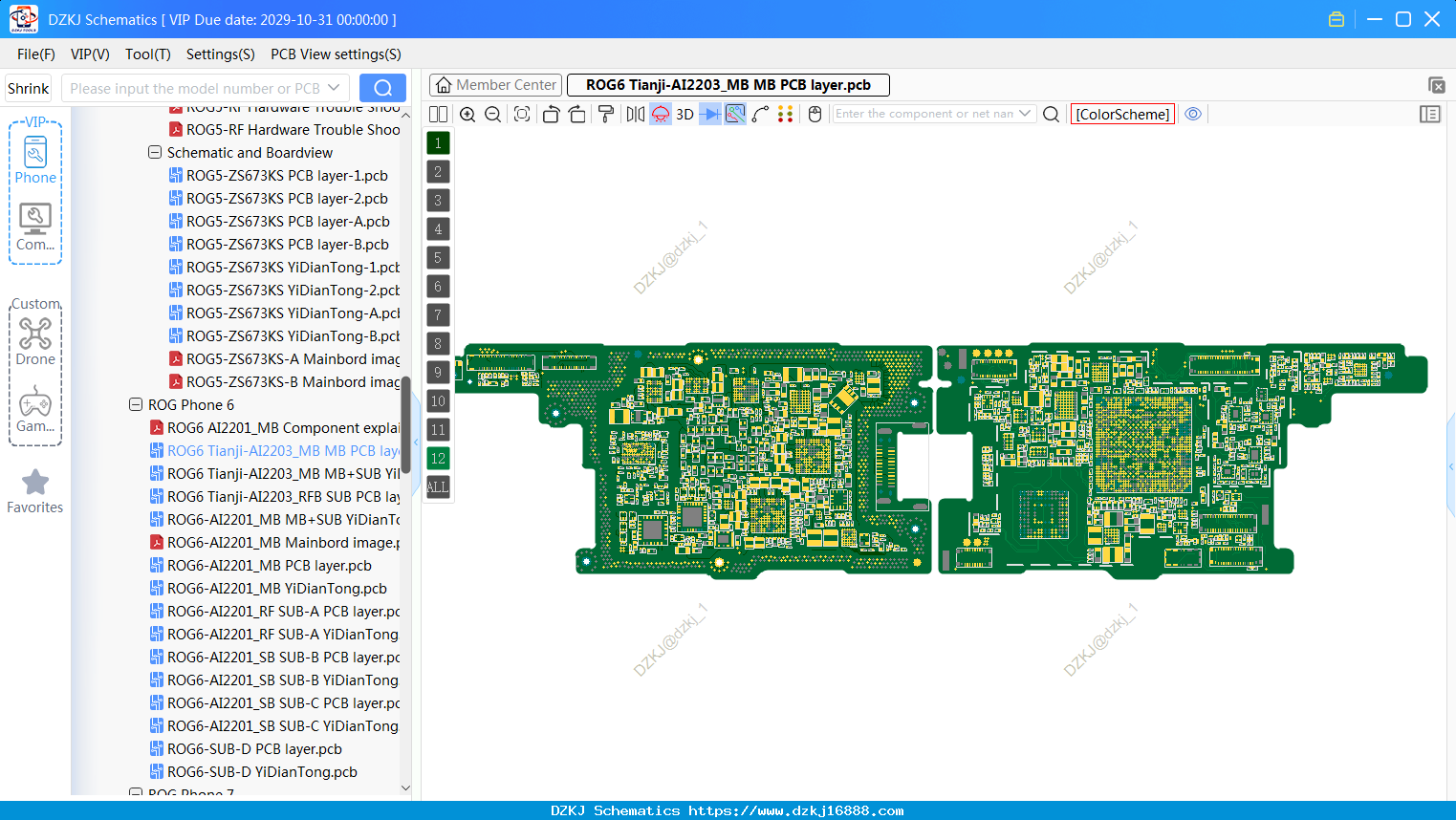Open the colored dots pin tool
1456x820 pixels.
(786, 114)
